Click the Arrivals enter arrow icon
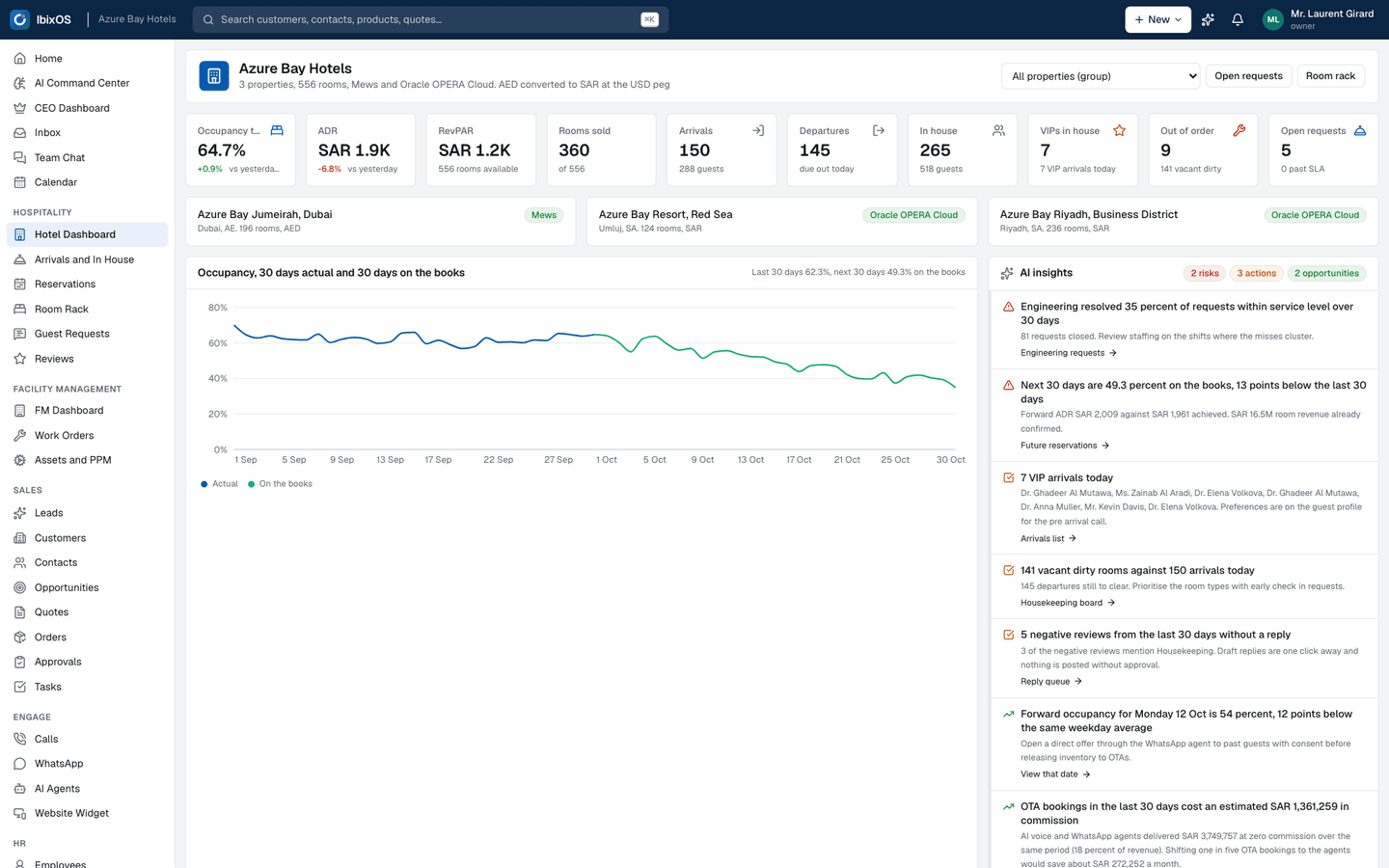1389x868 pixels. [x=758, y=130]
